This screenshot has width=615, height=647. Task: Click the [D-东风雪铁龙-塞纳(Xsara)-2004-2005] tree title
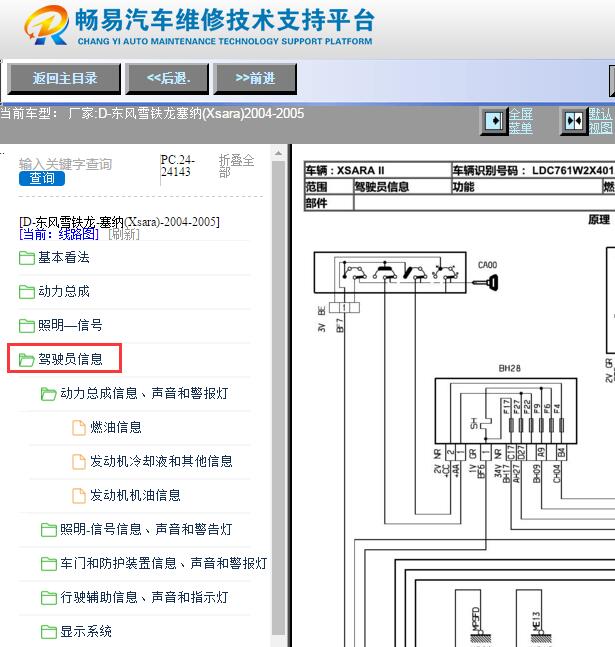[119, 222]
